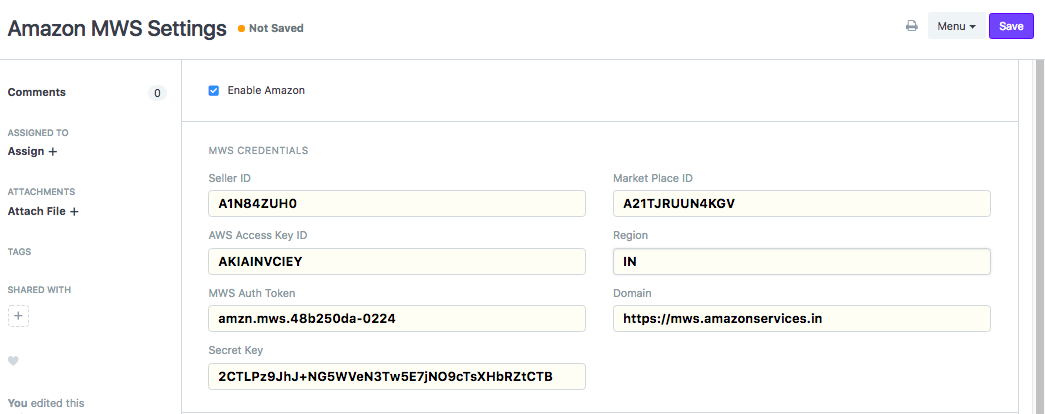The height and width of the screenshot is (414, 1045).
Task: Click the orange Not Saved indicator
Action: point(271,28)
